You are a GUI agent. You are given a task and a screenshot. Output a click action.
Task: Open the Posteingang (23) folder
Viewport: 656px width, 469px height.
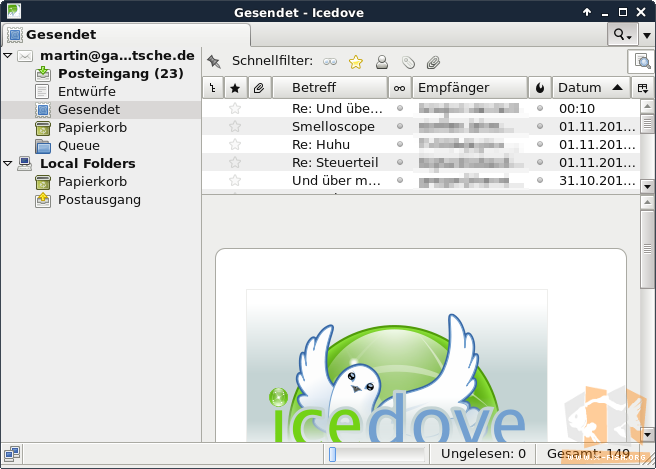(120, 74)
